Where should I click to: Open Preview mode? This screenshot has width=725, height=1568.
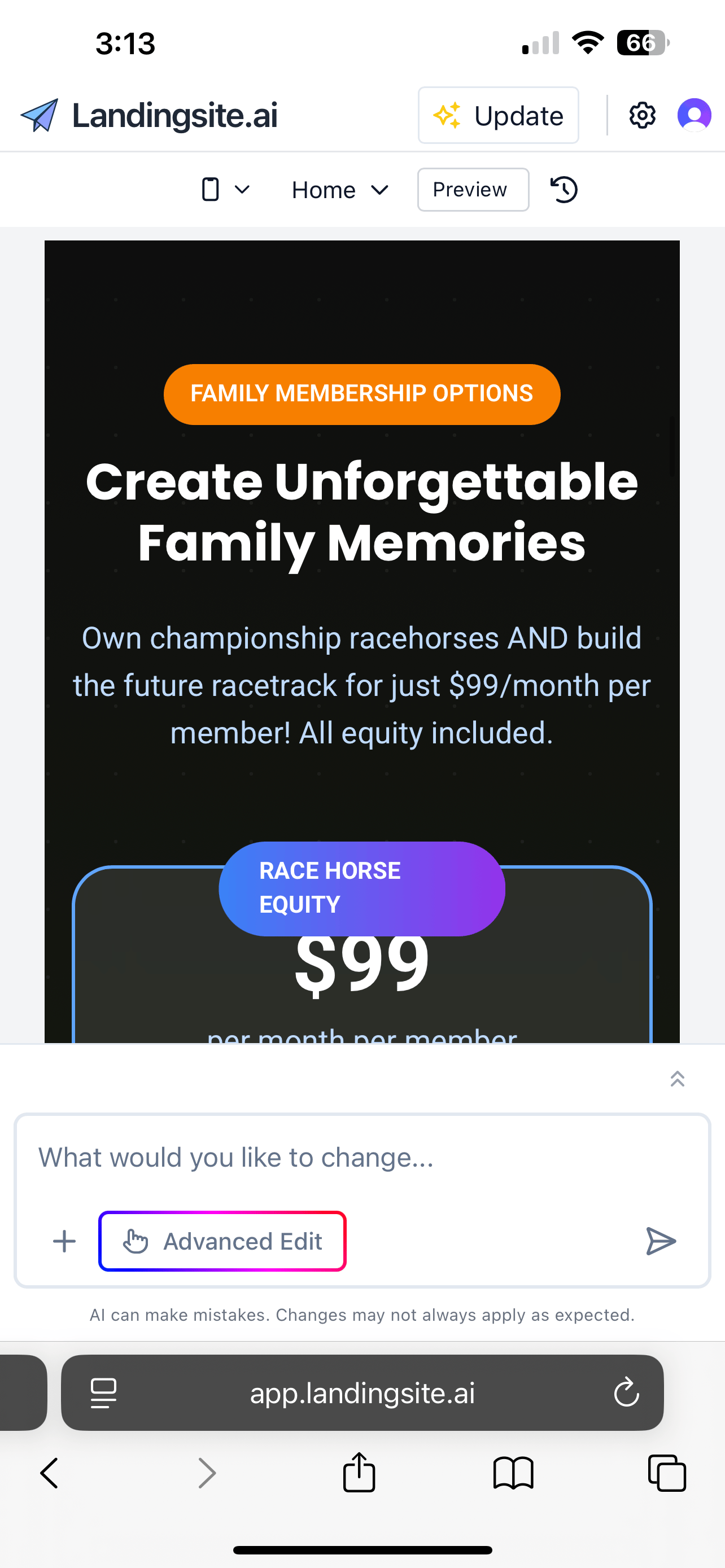[x=473, y=189]
